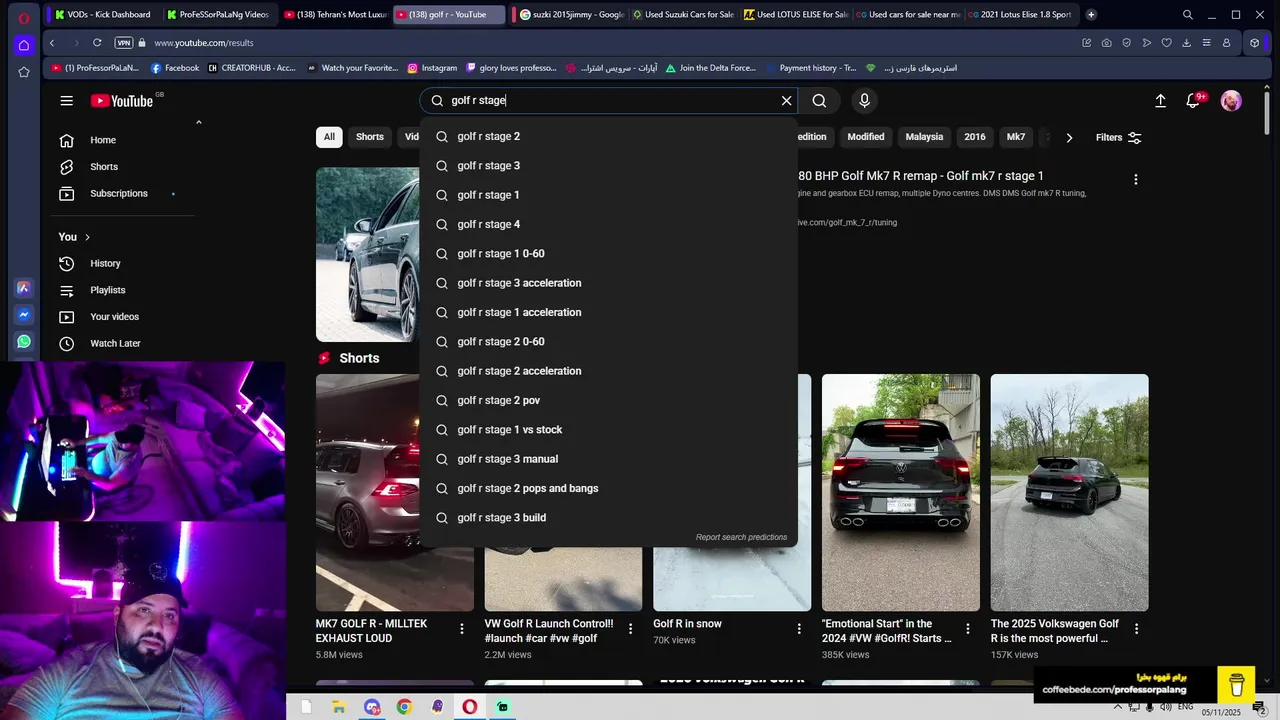Image resolution: width=1280 pixels, height=720 pixels.
Task: Choose suggestion golf r stage 2 pov
Action: [608, 401]
